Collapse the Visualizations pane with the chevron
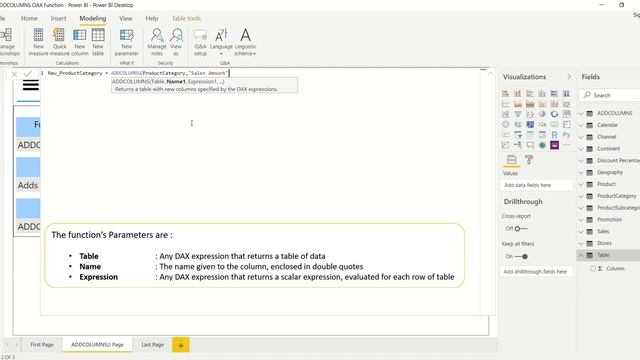 (x=569, y=77)
